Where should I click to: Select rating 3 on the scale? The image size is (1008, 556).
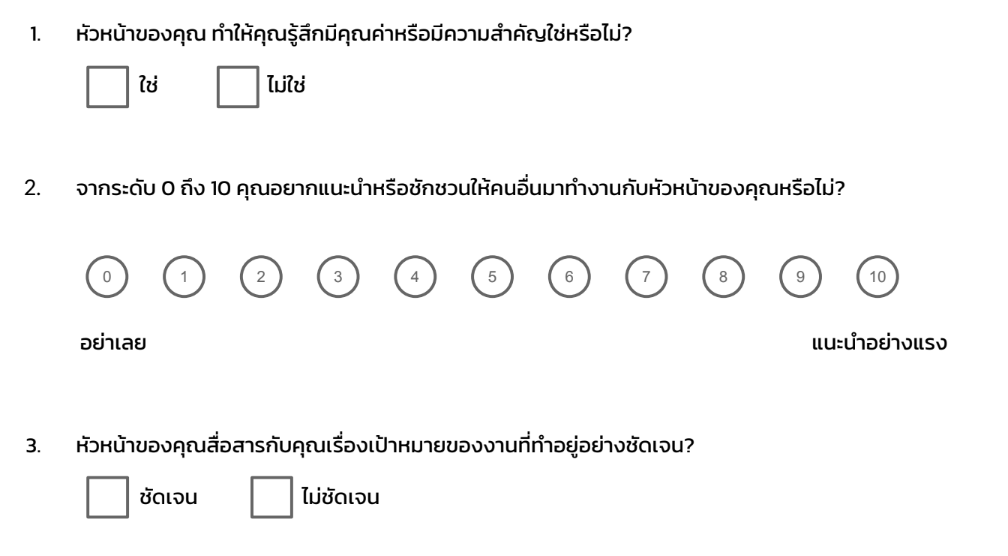point(338,276)
